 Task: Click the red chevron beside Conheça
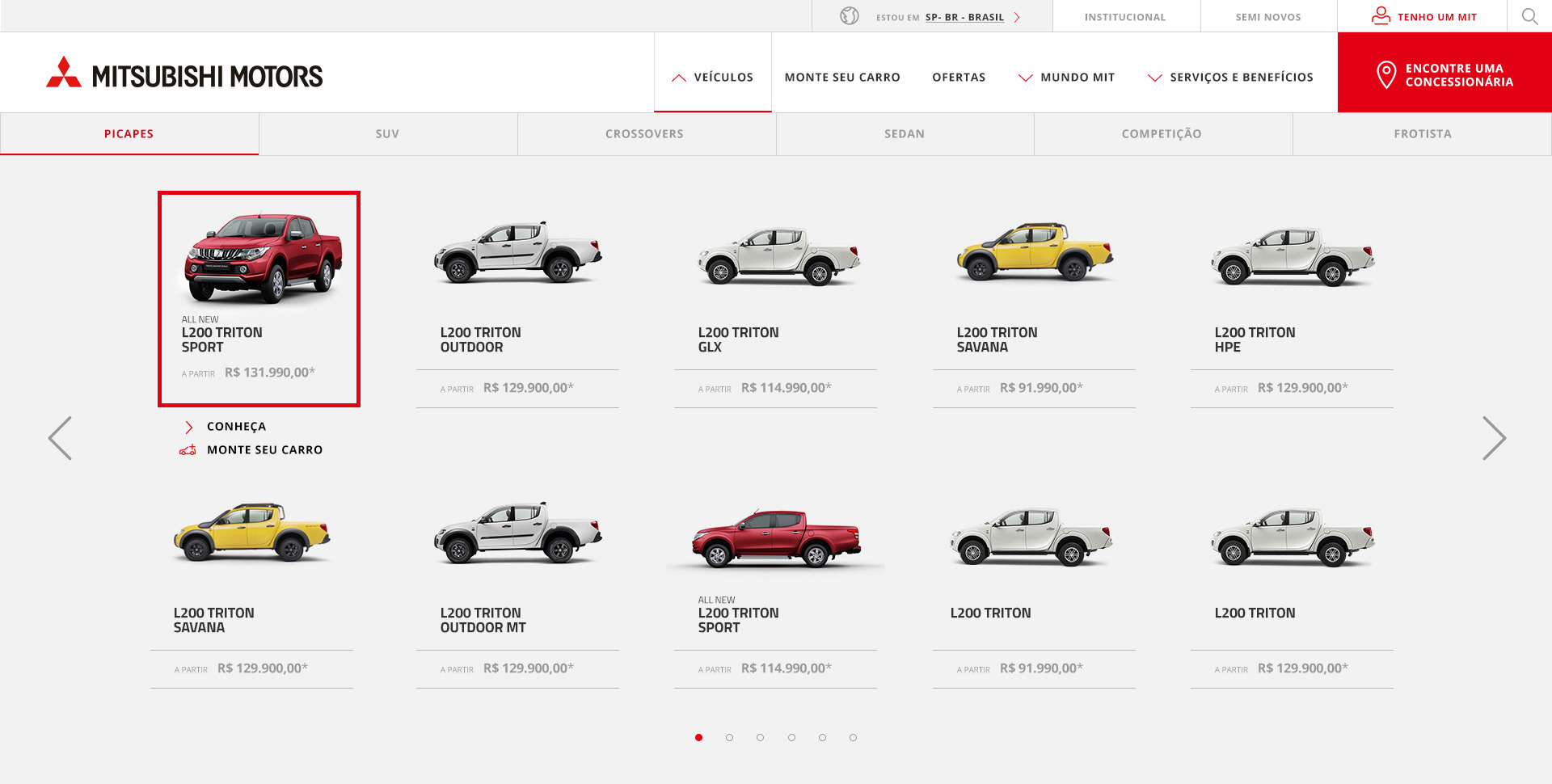189,427
